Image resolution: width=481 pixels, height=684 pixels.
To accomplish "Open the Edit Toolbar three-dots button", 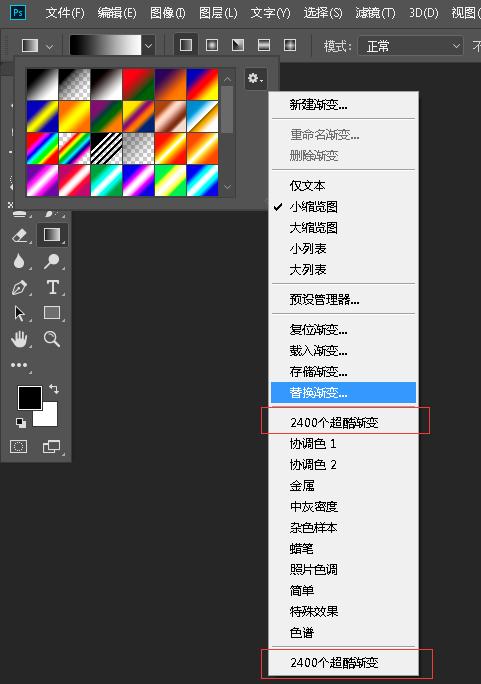I will 19,365.
